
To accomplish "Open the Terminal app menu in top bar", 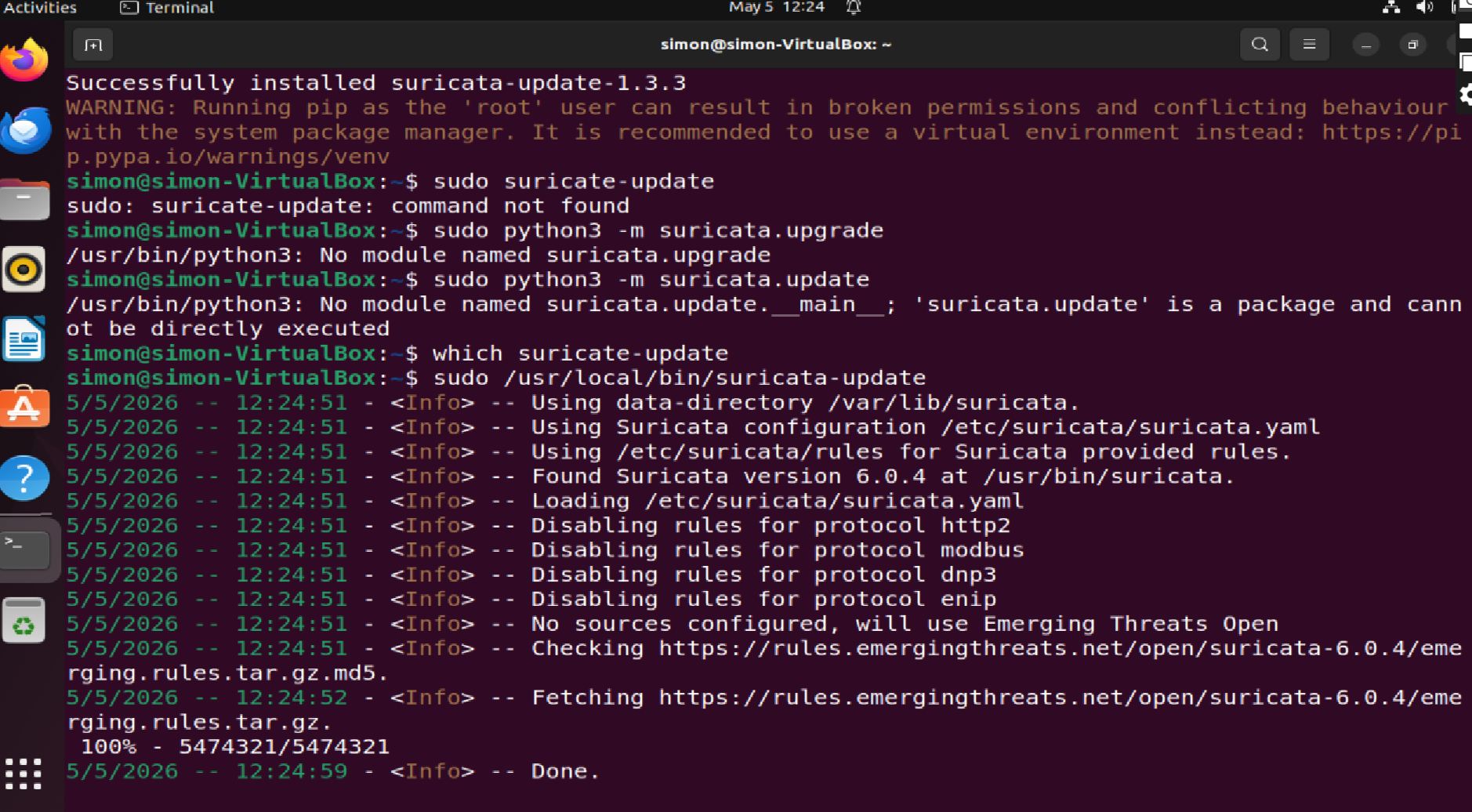I will 167,8.
